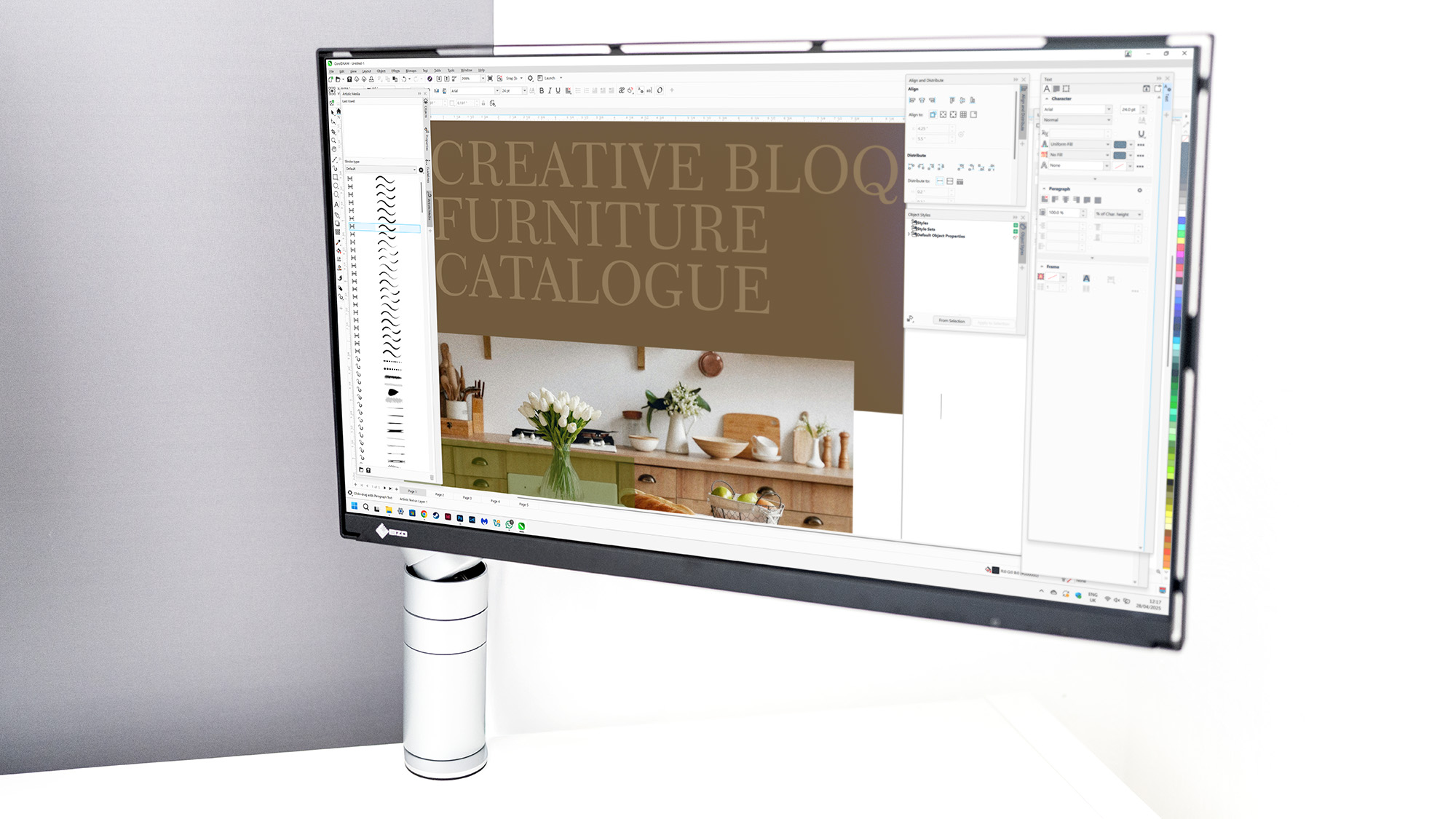This screenshot has height=819, width=1456.
Task: Open the Object menu
Action: (x=381, y=71)
